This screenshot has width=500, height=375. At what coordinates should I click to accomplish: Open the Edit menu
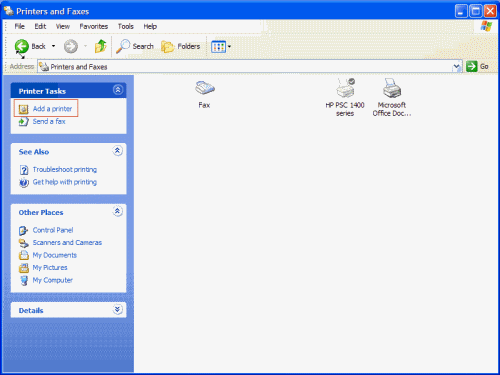tap(40, 26)
